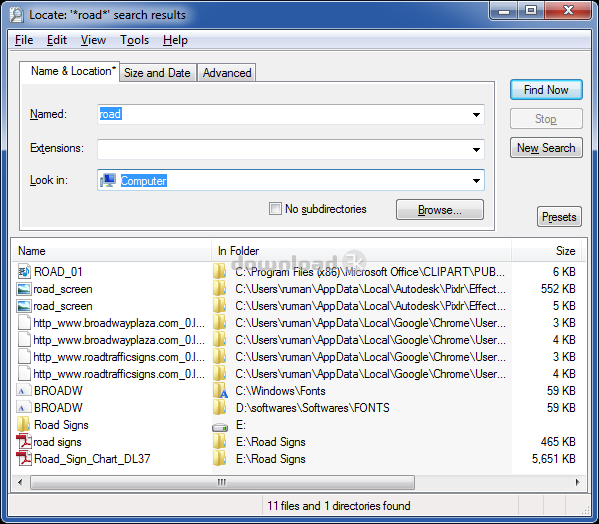
Task: Click the horizontal scrollbar right arrow
Action: (578, 482)
